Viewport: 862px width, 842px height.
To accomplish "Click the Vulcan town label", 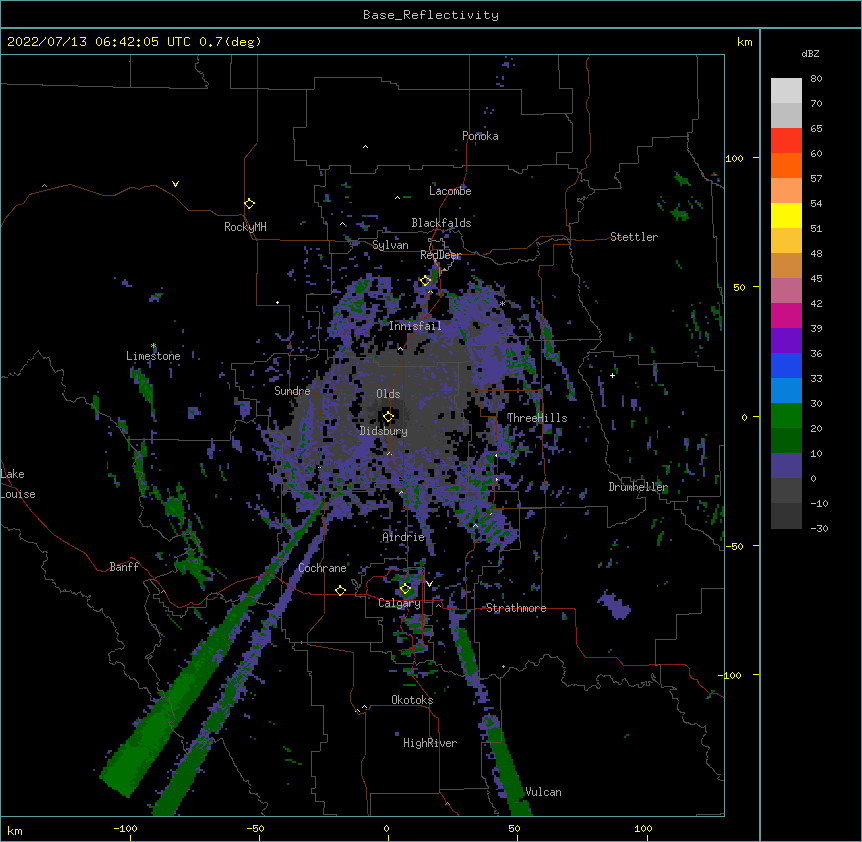I will (543, 792).
